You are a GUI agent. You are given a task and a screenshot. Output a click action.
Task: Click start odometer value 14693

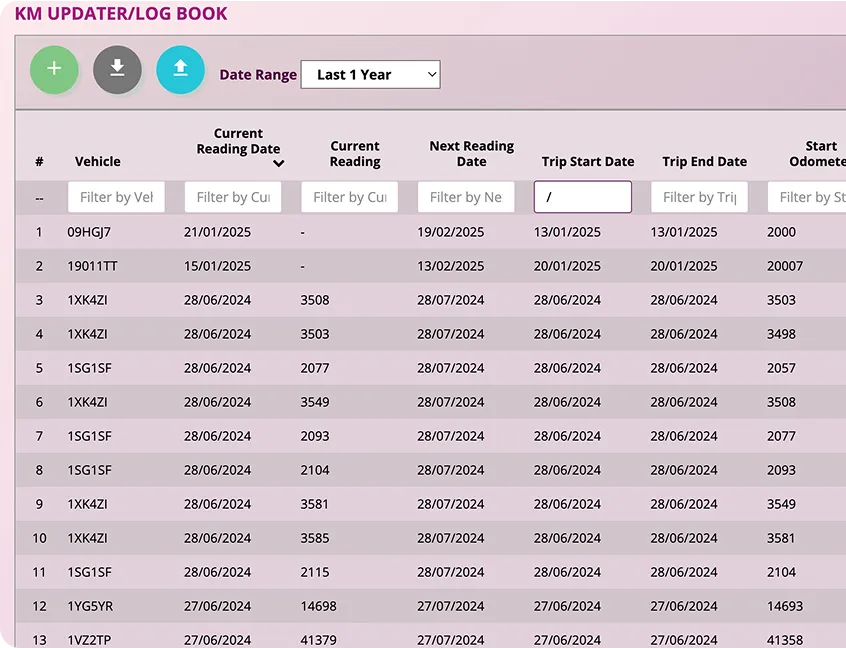coord(785,606)
